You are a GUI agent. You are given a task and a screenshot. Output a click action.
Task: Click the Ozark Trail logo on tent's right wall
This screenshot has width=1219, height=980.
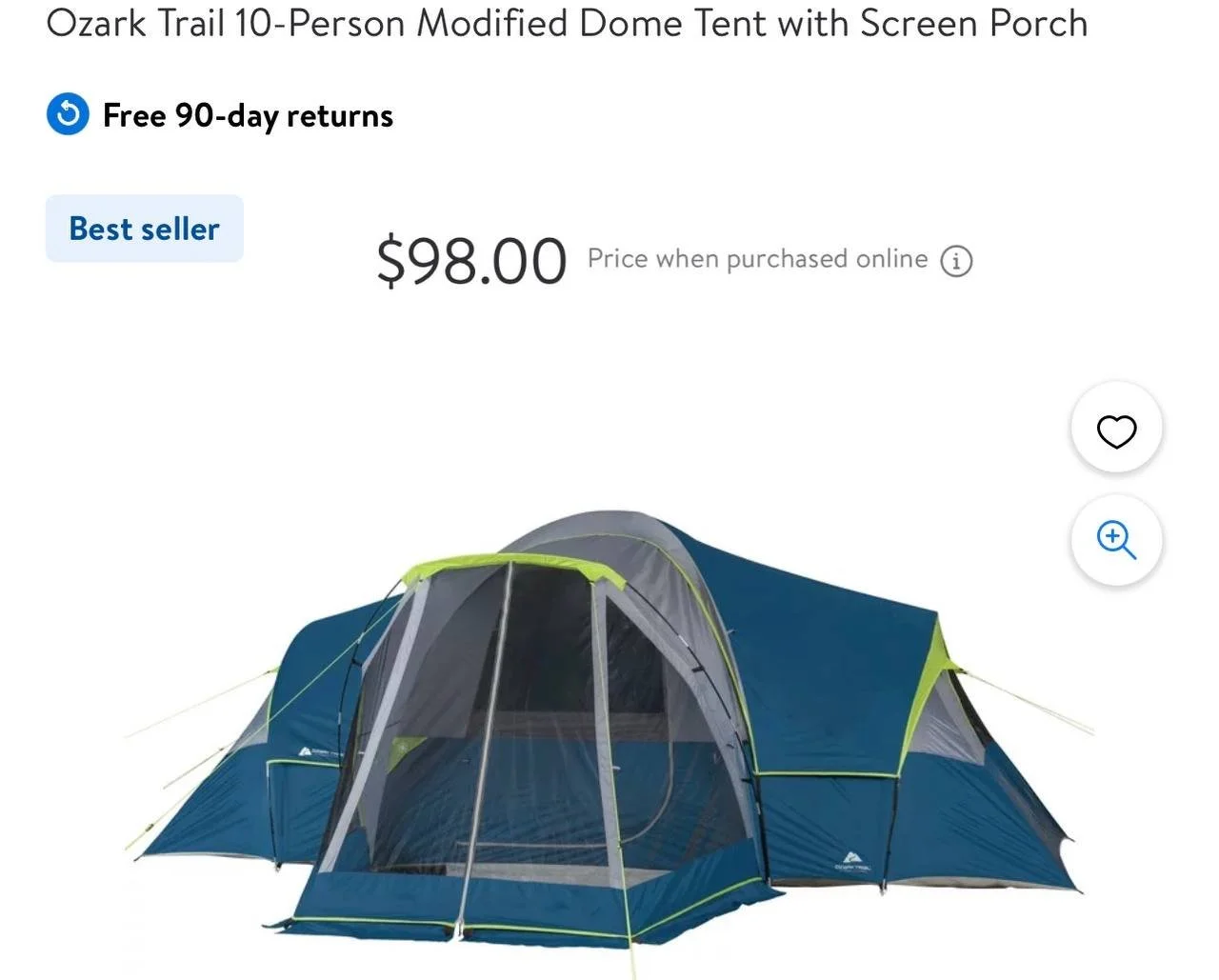850,861
